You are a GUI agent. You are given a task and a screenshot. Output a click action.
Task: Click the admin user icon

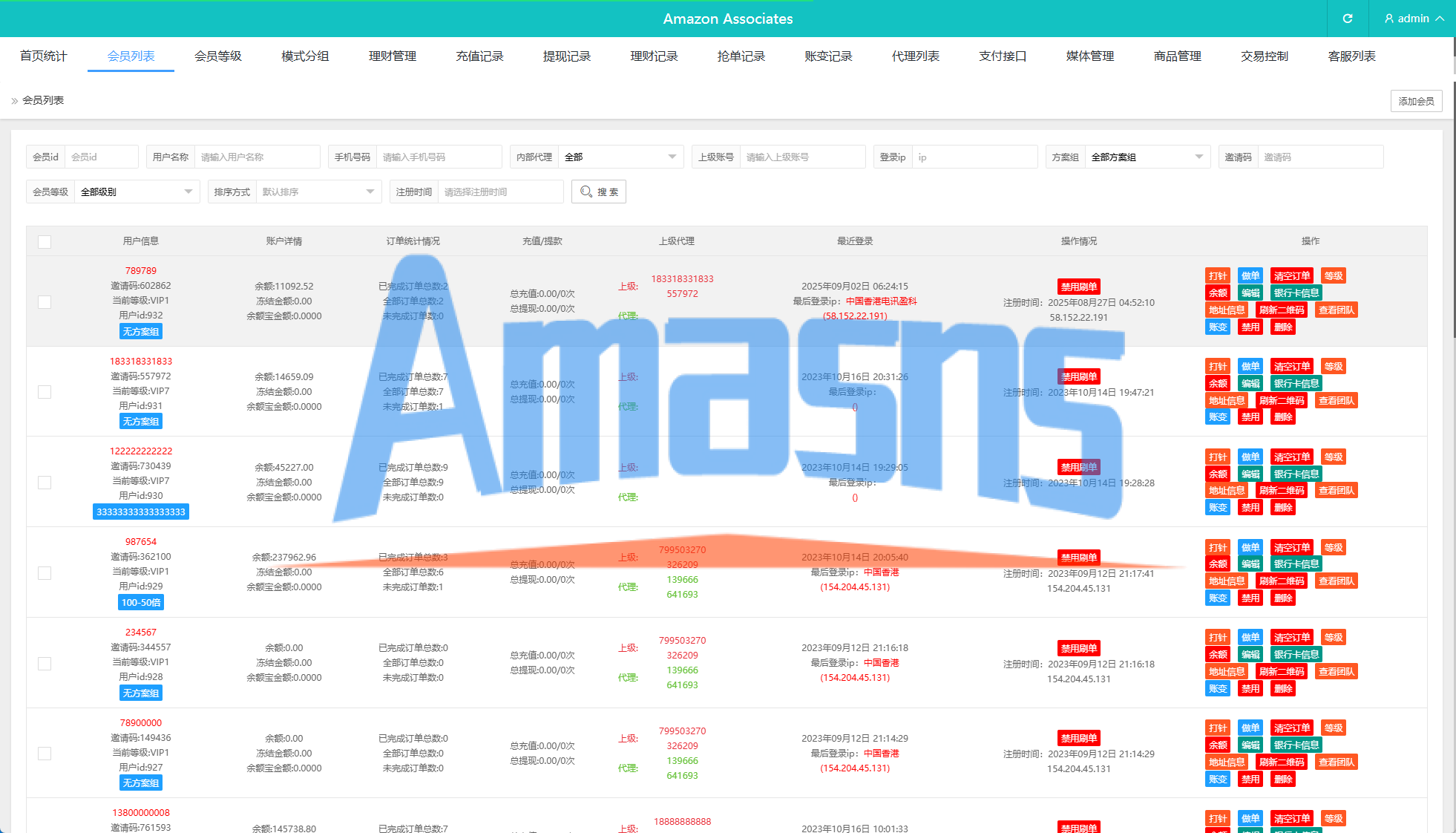pos(1389,19)
